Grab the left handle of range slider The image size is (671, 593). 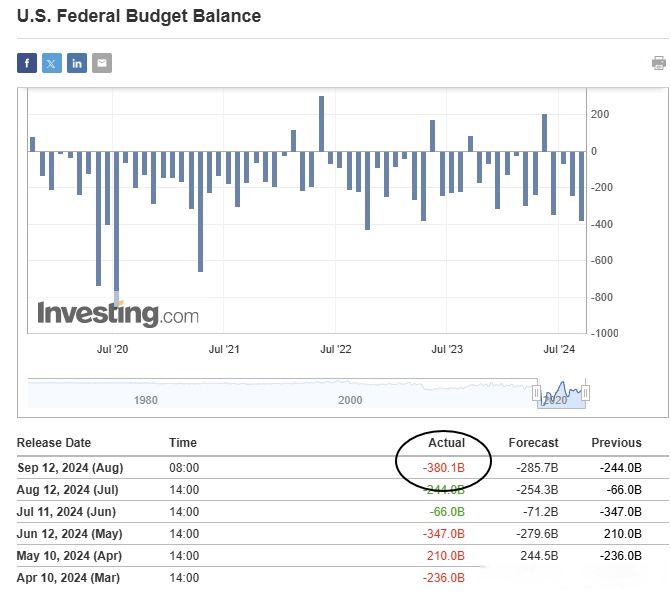click(x=537, y=392)
